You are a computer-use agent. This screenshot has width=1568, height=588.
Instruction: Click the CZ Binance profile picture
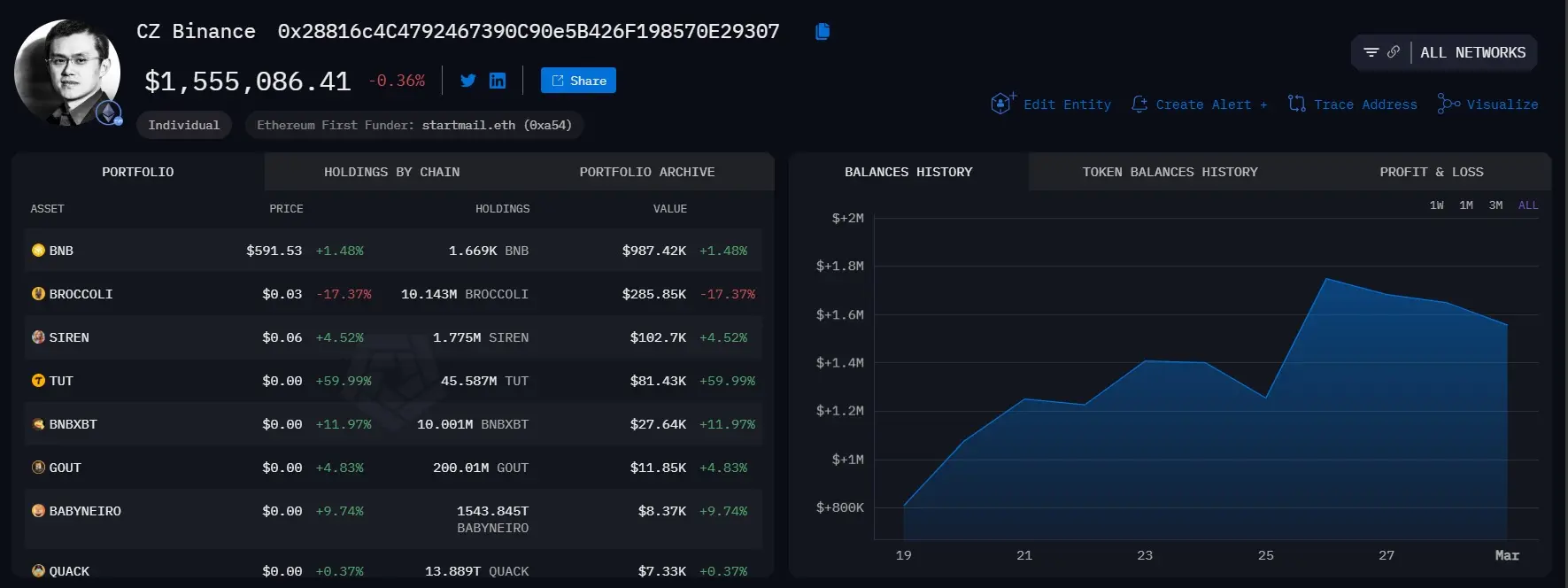click(67, 72)
